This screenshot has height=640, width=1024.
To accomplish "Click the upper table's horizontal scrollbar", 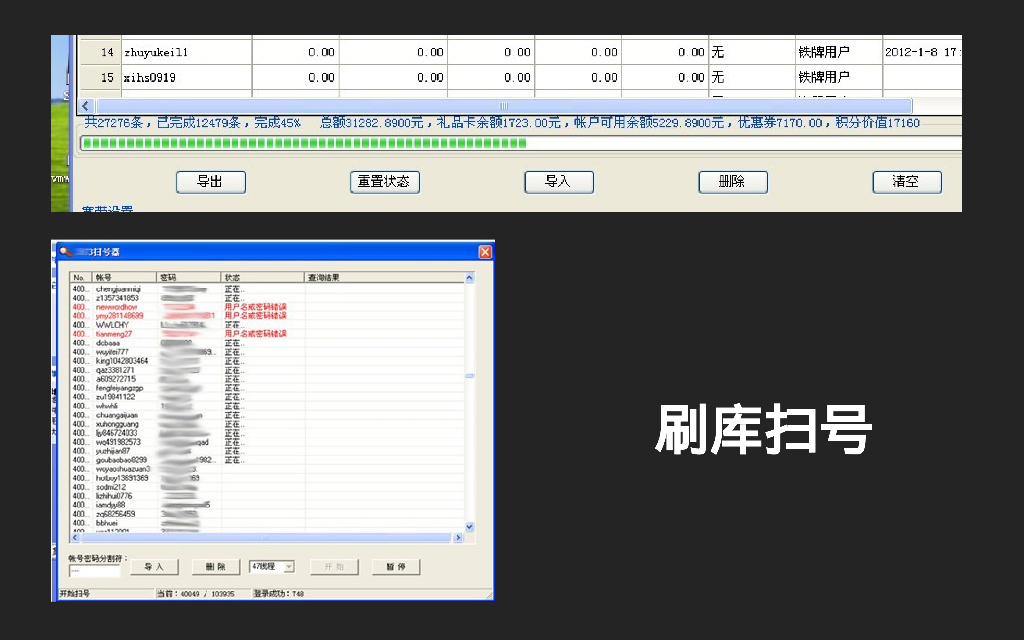I will [504, 106].
